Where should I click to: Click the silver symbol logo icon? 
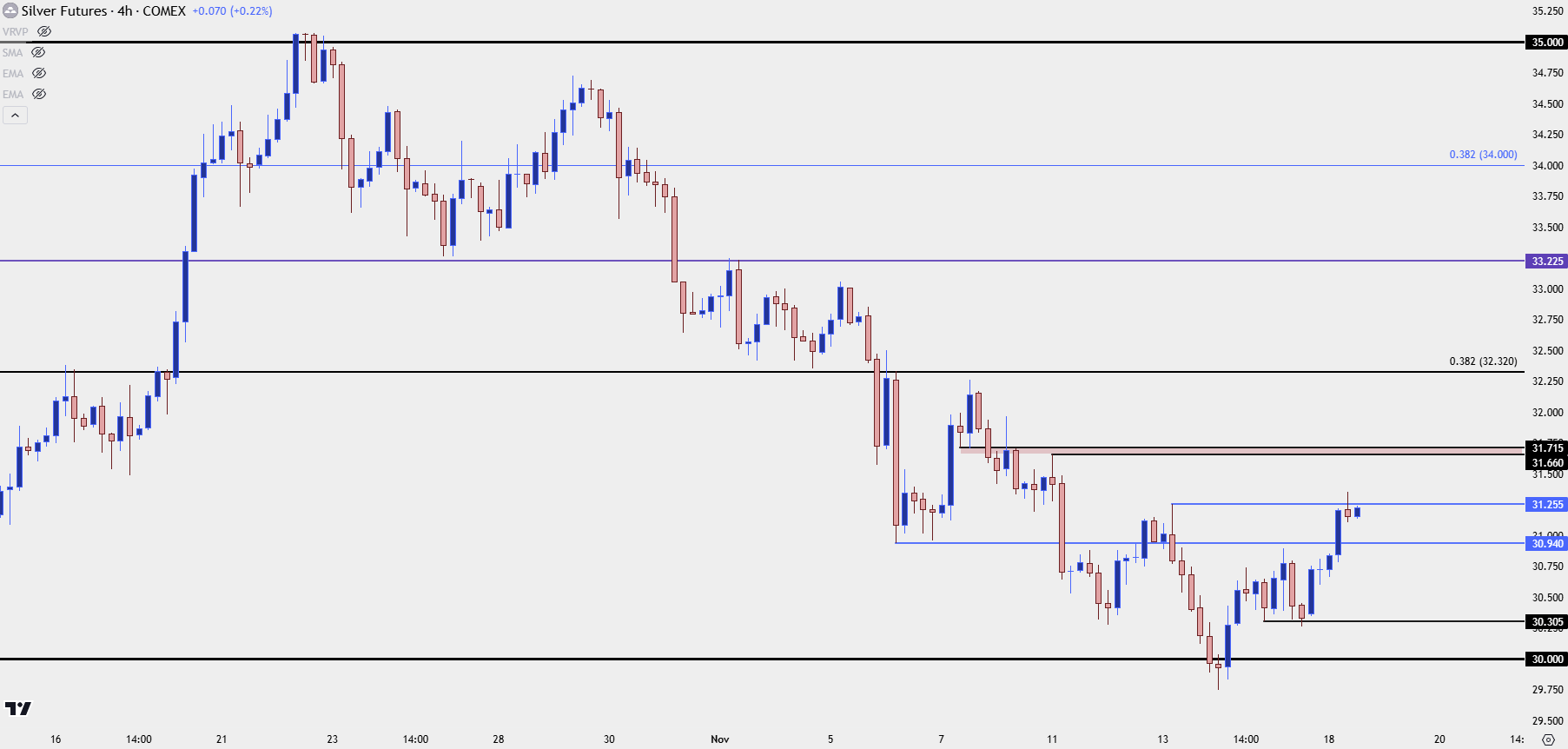click(10, 10)
